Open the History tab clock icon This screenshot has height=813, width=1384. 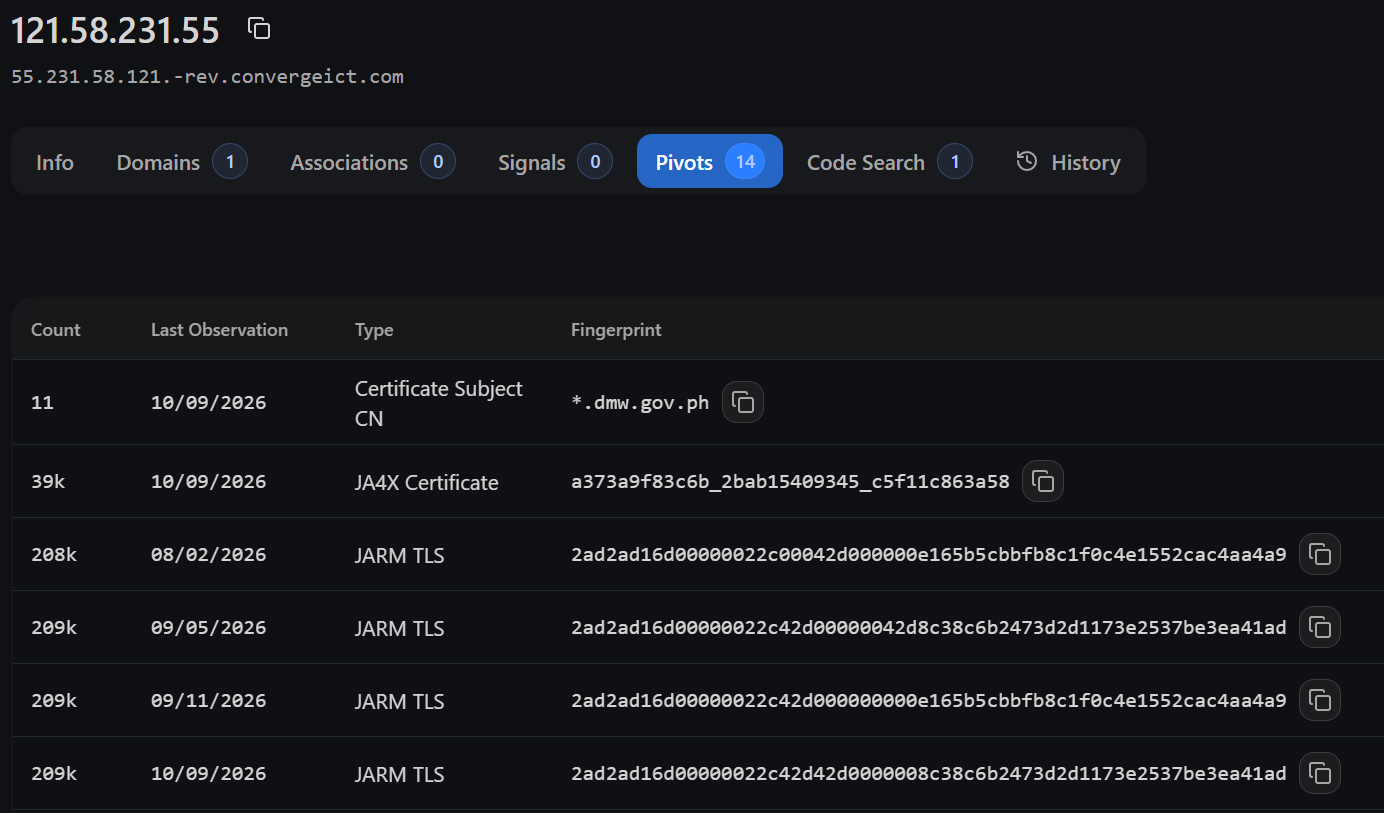[x=1027, y=161]
